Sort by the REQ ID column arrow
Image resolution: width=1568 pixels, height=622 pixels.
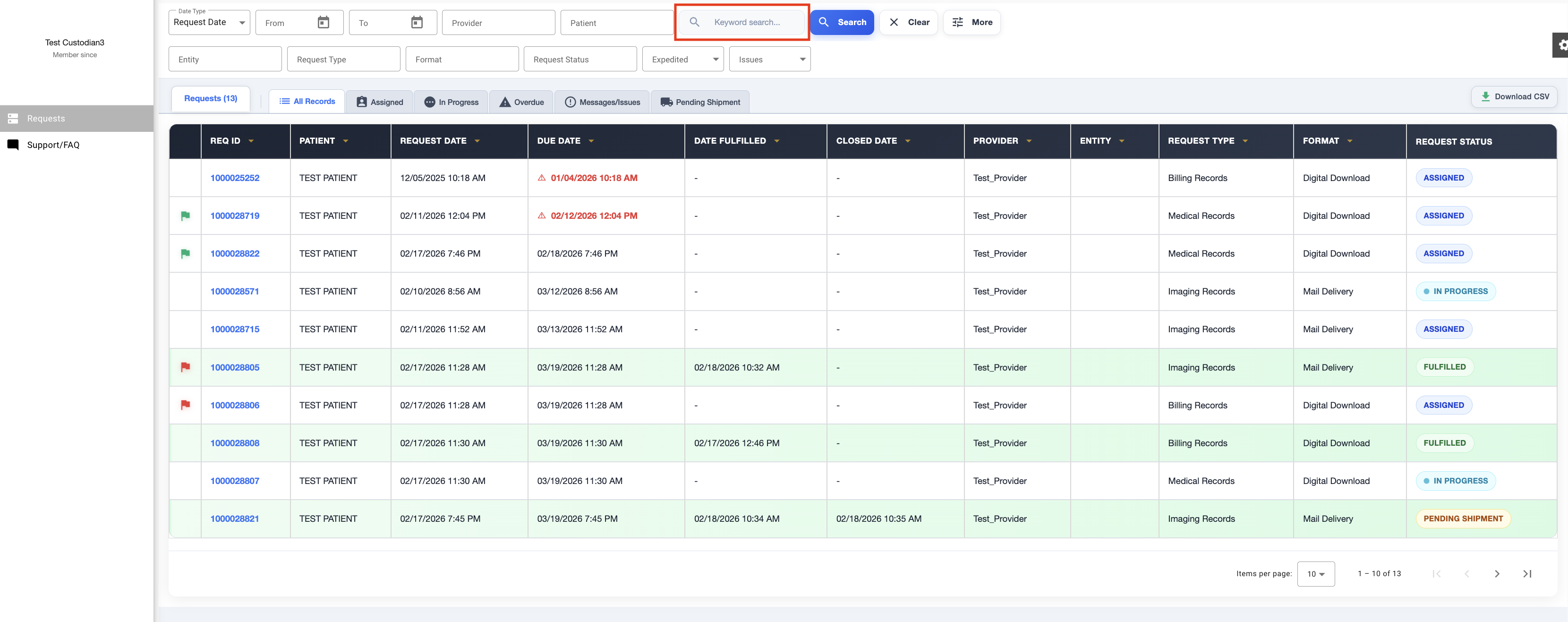click(x=251, y=141)
